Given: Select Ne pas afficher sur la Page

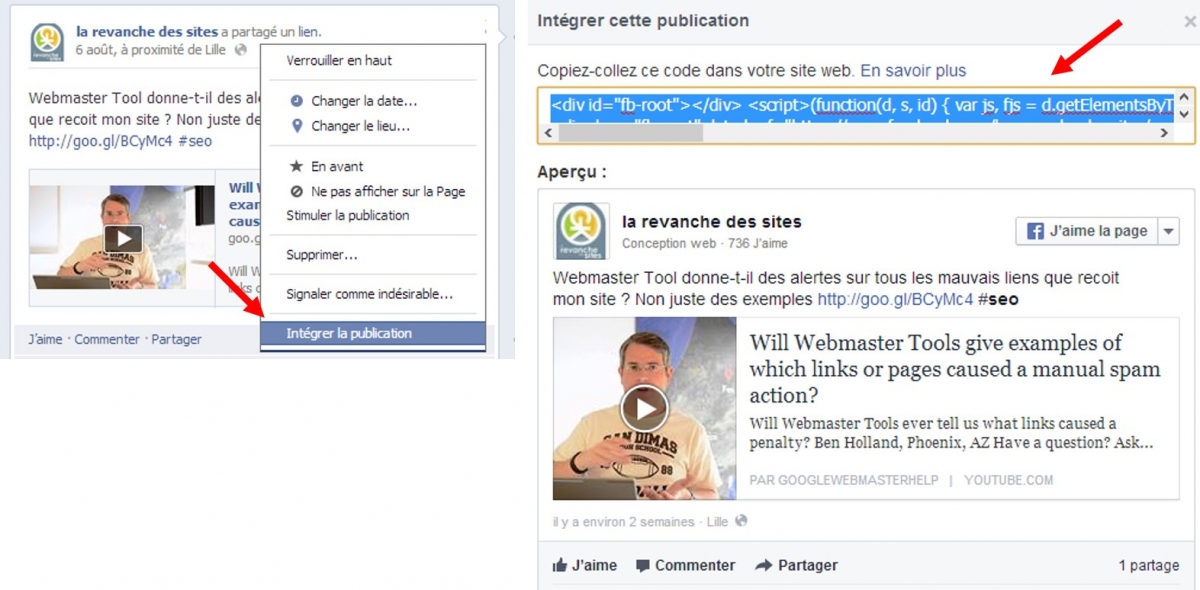Looking at the screenshot, I should click(x=373, y=191).
